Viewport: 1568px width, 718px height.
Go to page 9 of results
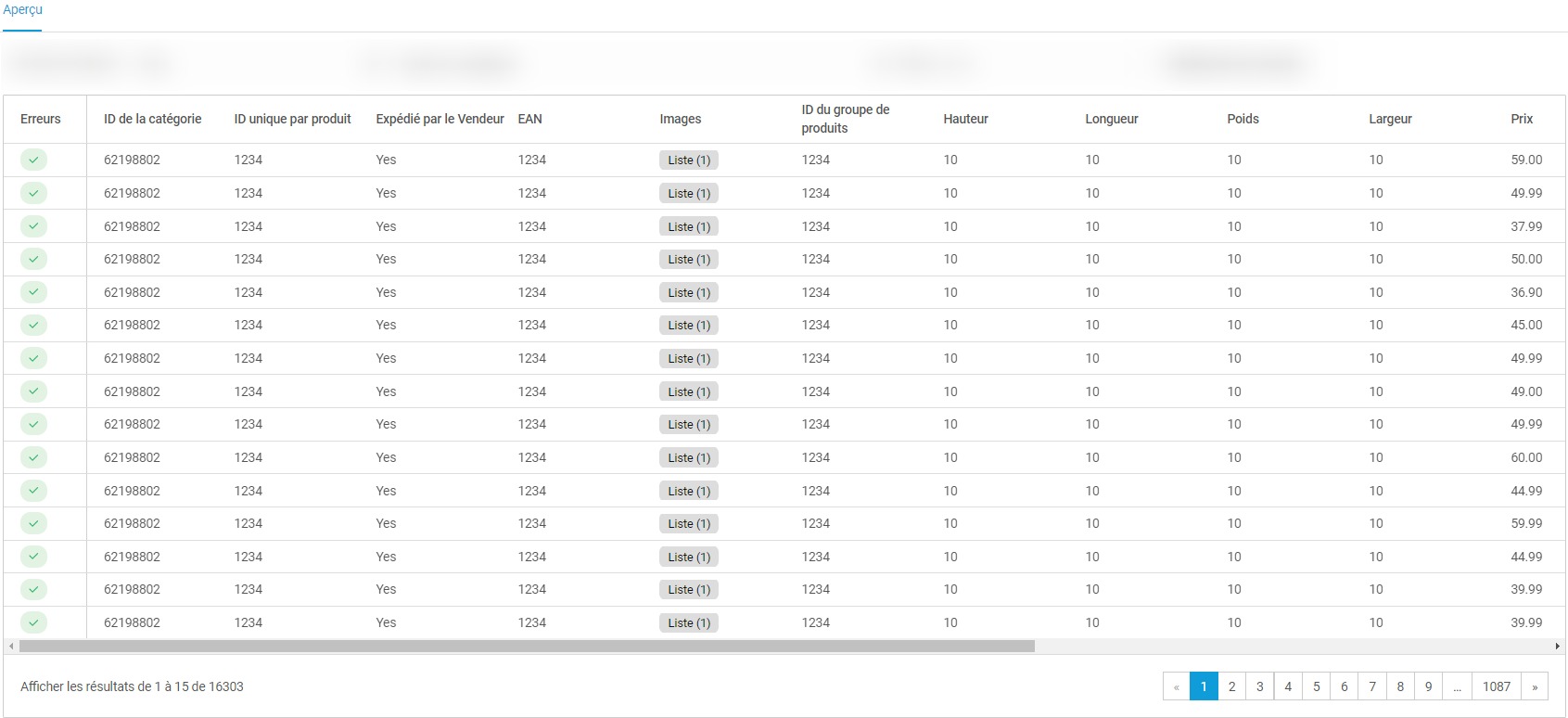[x=1429, y=686]
